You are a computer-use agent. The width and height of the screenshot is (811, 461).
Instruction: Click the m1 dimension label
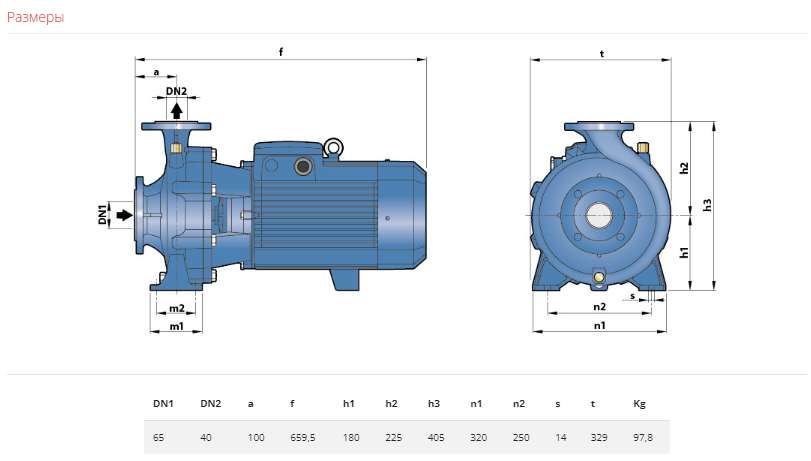176,326
